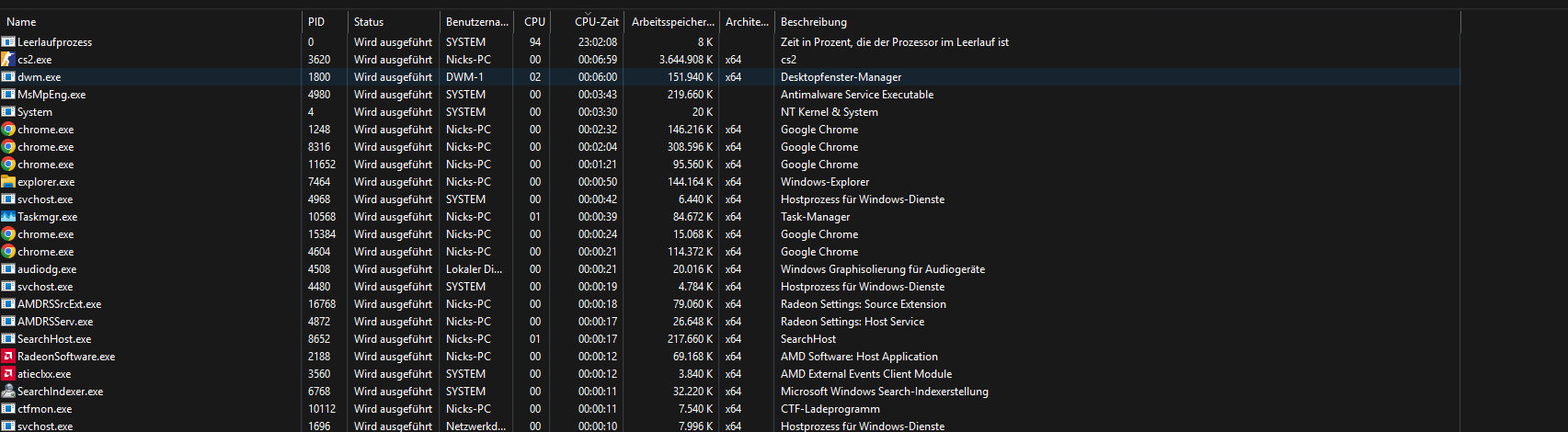1568x432 pixels.
Task: Click PID value 3620
Action: click(x=319, y=60)
